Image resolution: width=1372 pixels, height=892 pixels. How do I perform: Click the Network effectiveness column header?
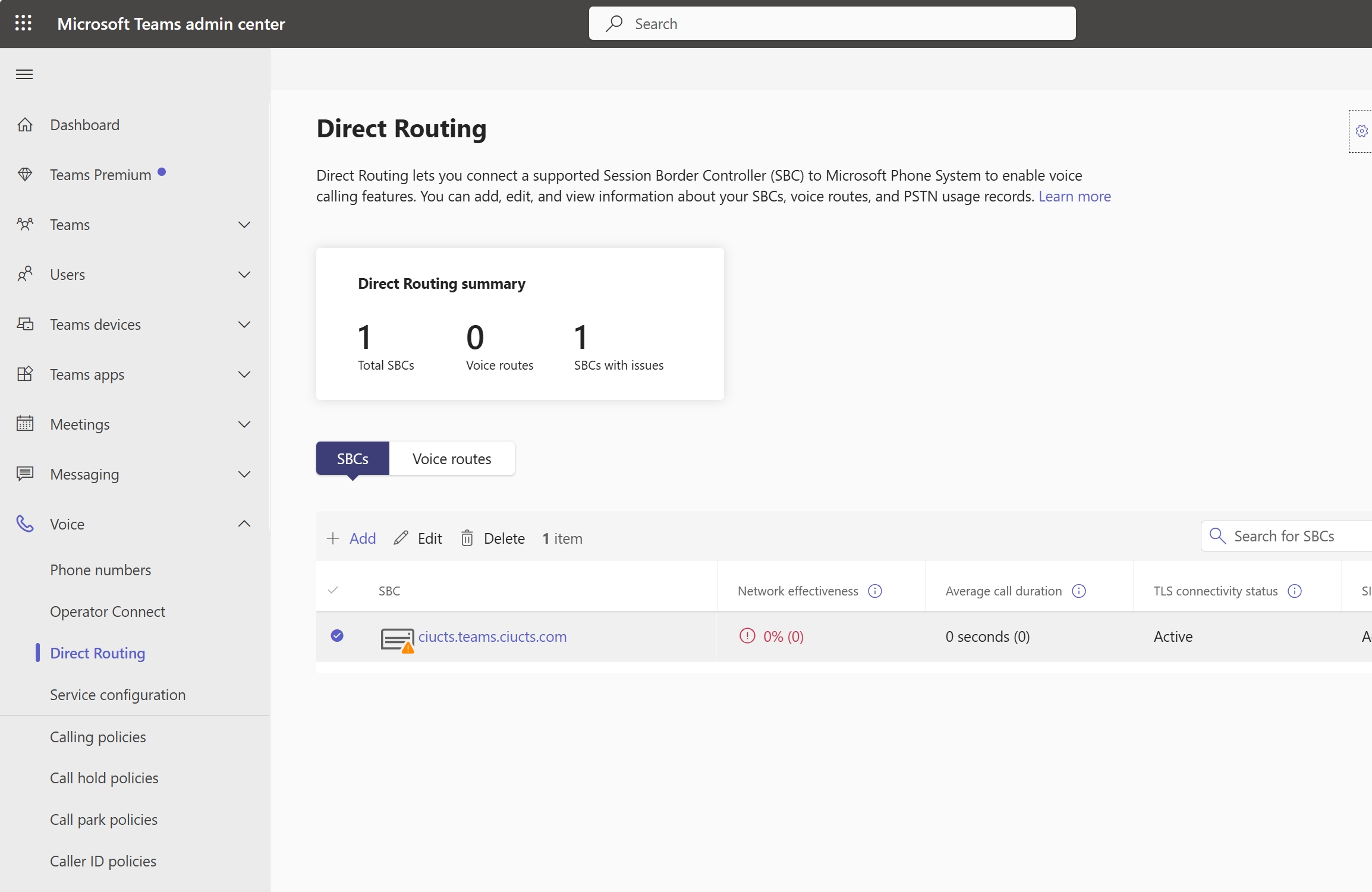pyautogui.click(x=798, y=591)
